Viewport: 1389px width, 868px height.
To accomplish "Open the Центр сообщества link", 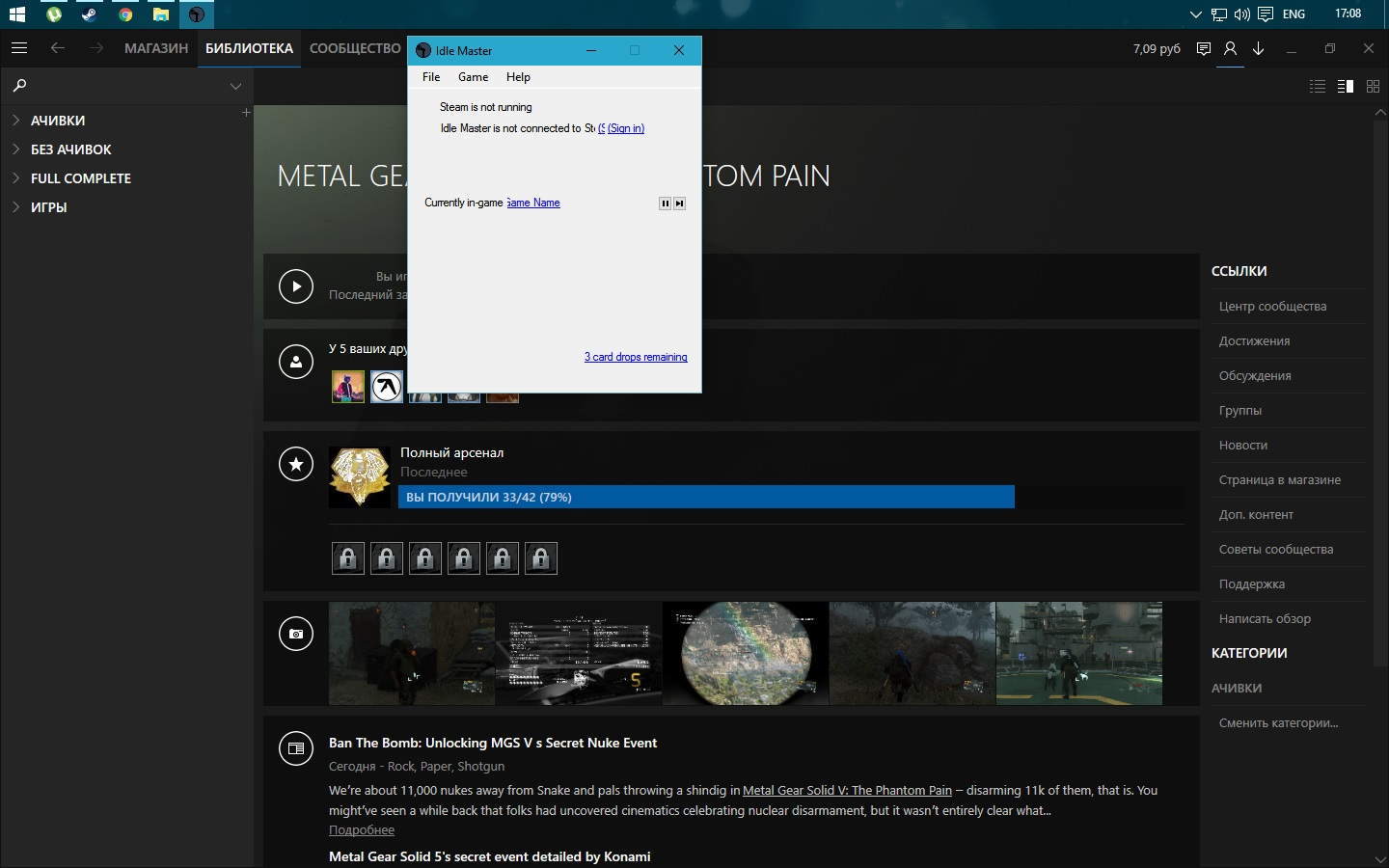I will click(1272, 307).
